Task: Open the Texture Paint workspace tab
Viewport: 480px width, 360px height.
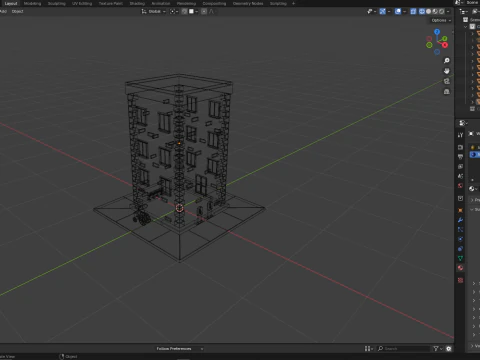Action: pyautogui.click(x=111, y=3)
